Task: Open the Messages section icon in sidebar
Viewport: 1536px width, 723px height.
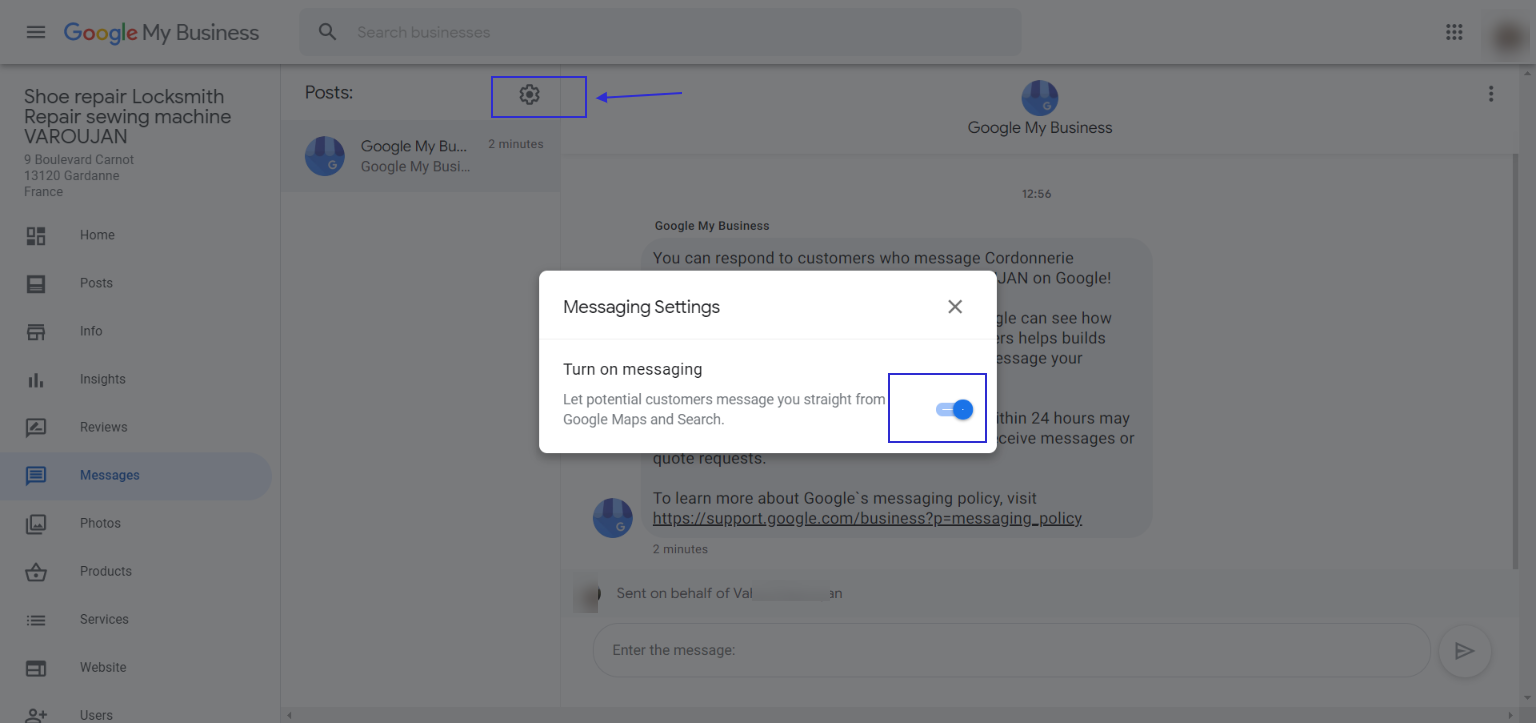Action: click(x=36, y=475)
